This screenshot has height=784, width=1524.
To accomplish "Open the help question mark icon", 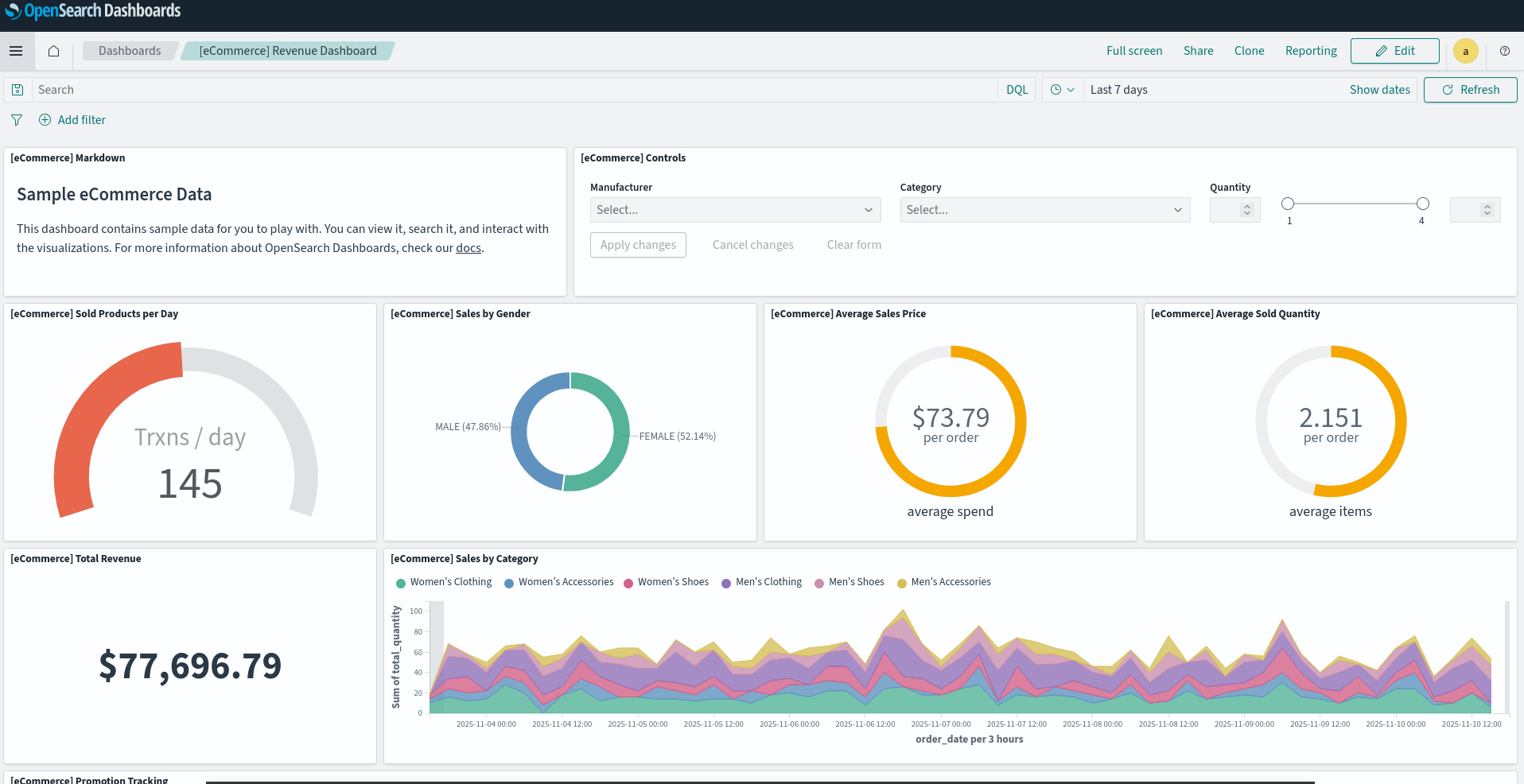I will point(1504,51).
